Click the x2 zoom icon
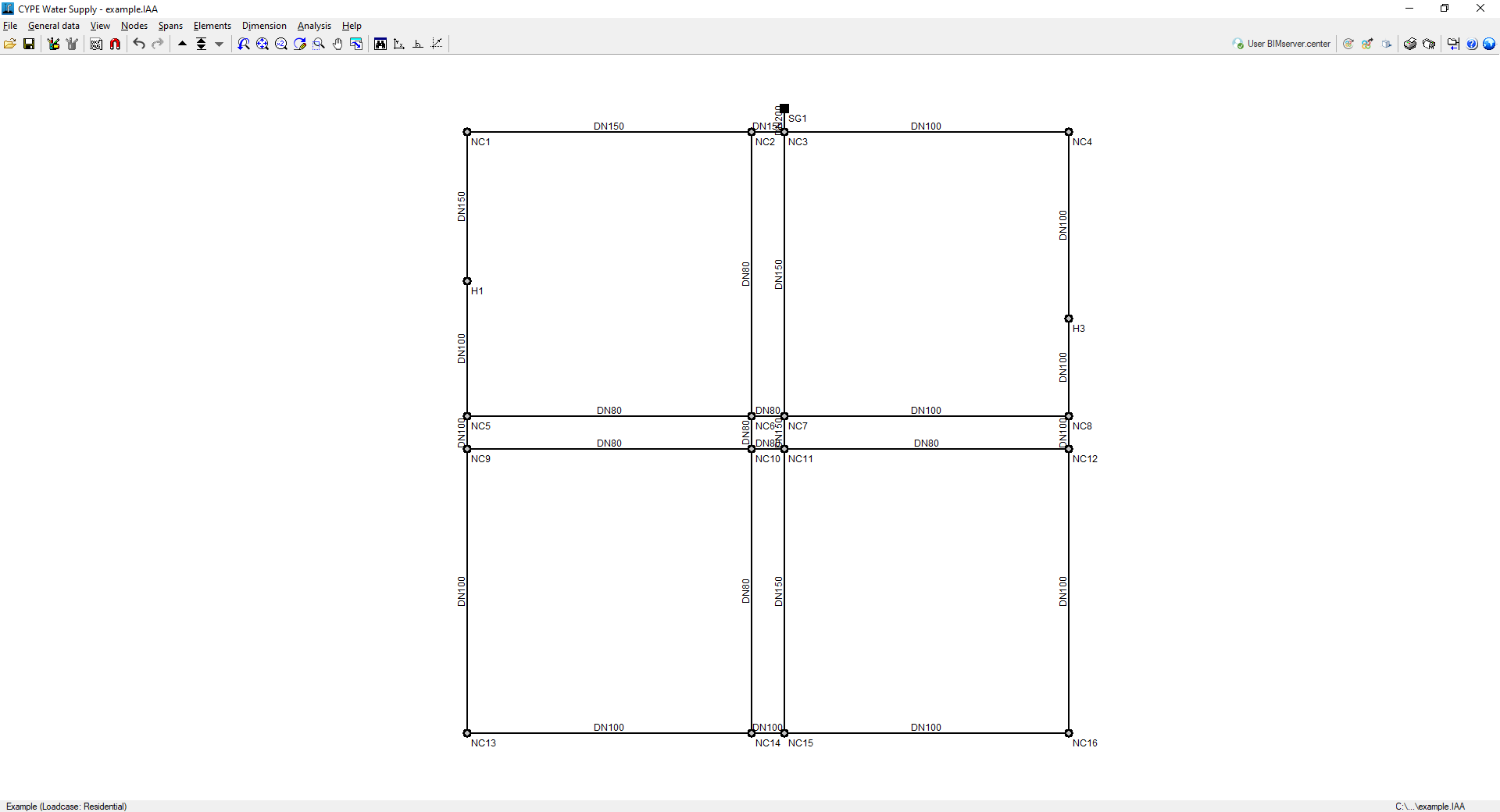Image resolution: width=1500 pixels, height=812 pixels. point(281,44)
